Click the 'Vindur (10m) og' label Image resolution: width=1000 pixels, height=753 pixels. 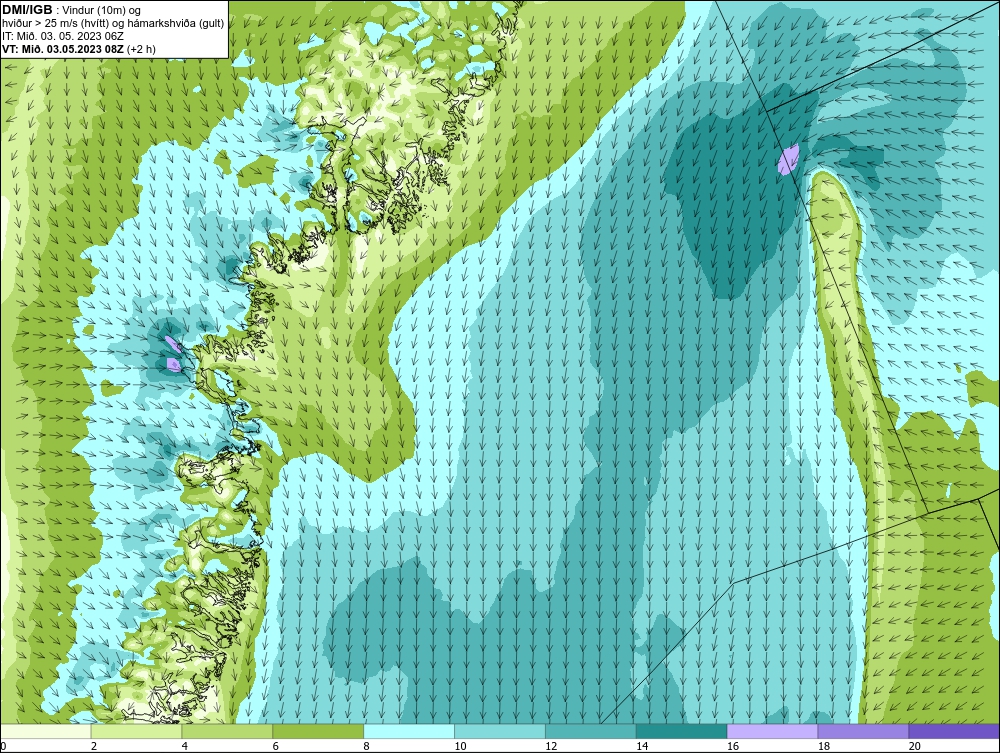(100, 11)
